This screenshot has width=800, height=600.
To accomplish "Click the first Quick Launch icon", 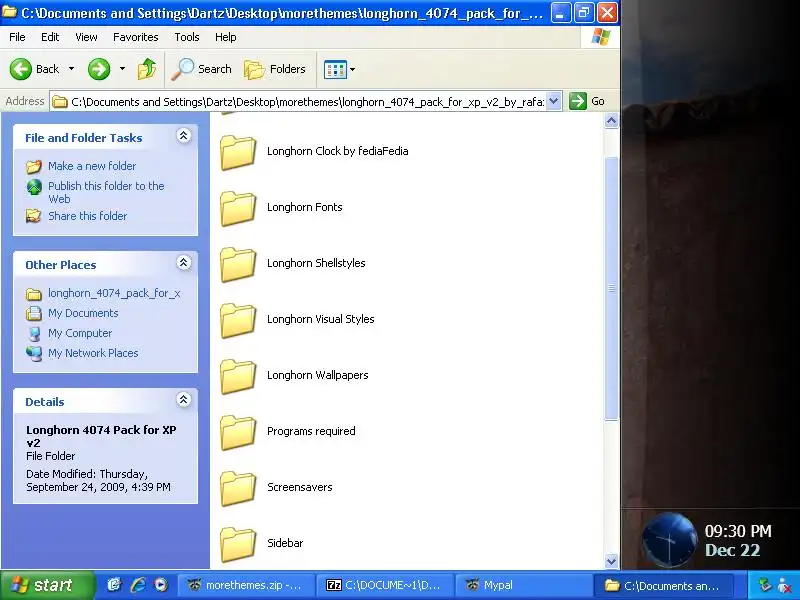I will tap(114, 585).
